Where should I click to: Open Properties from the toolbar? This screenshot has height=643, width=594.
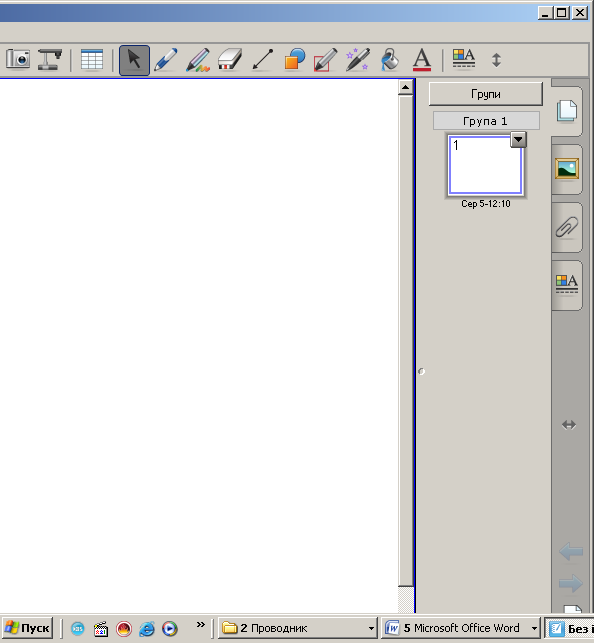464,59
